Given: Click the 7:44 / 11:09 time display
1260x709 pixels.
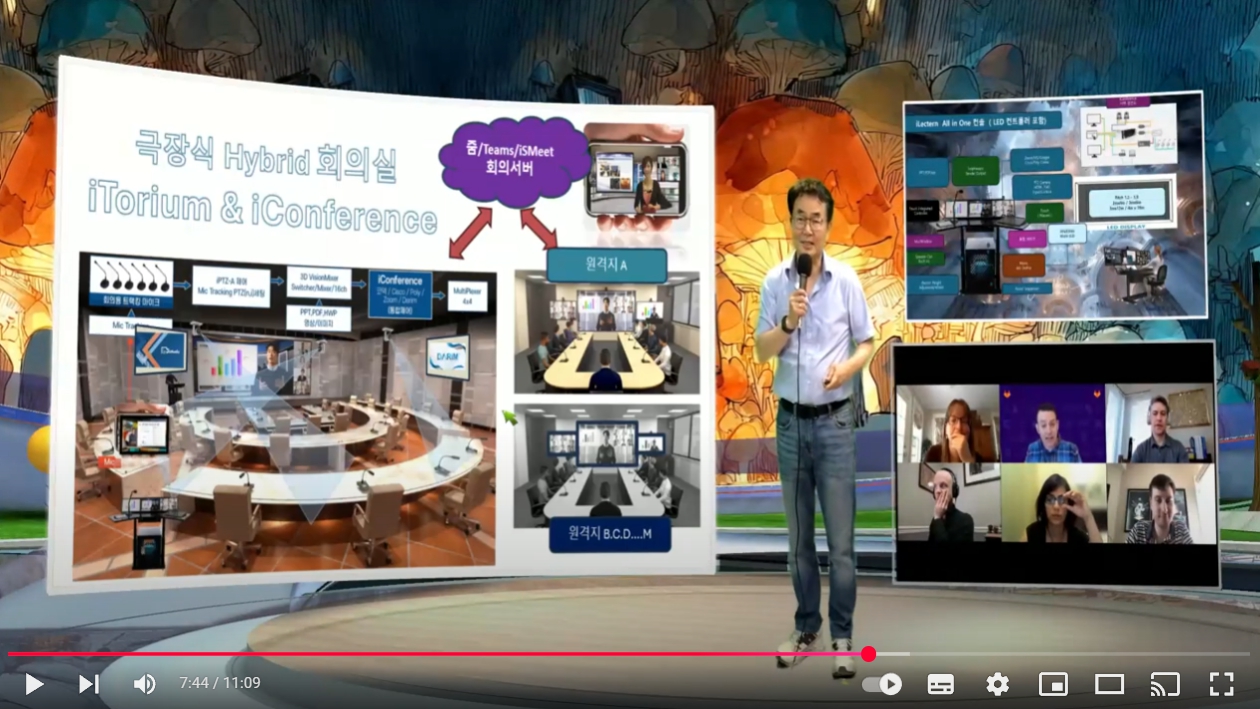Looking at the screenshot, I should [x=220, y=684].
